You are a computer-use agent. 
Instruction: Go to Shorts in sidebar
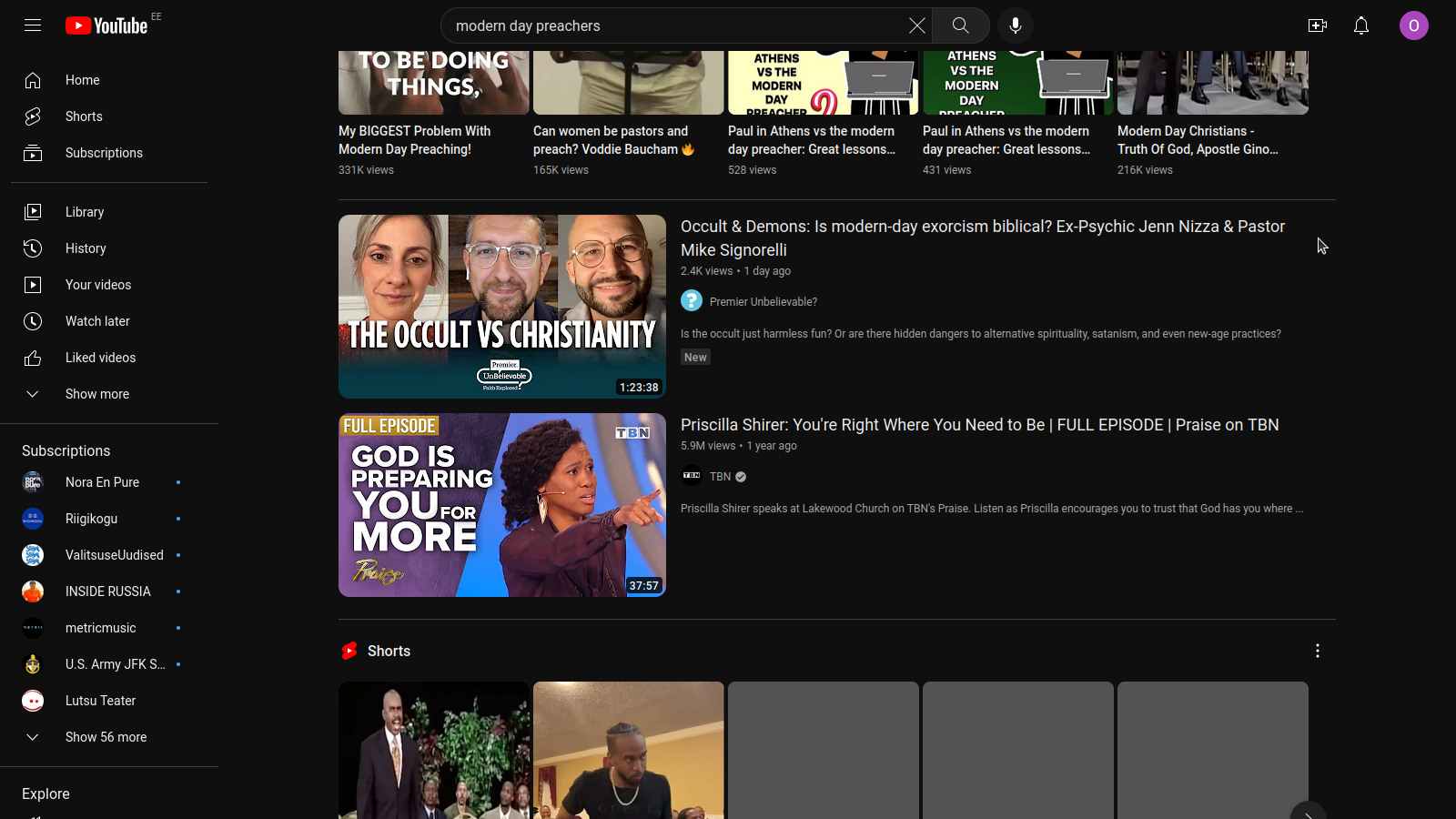click(x=84, y=116)
